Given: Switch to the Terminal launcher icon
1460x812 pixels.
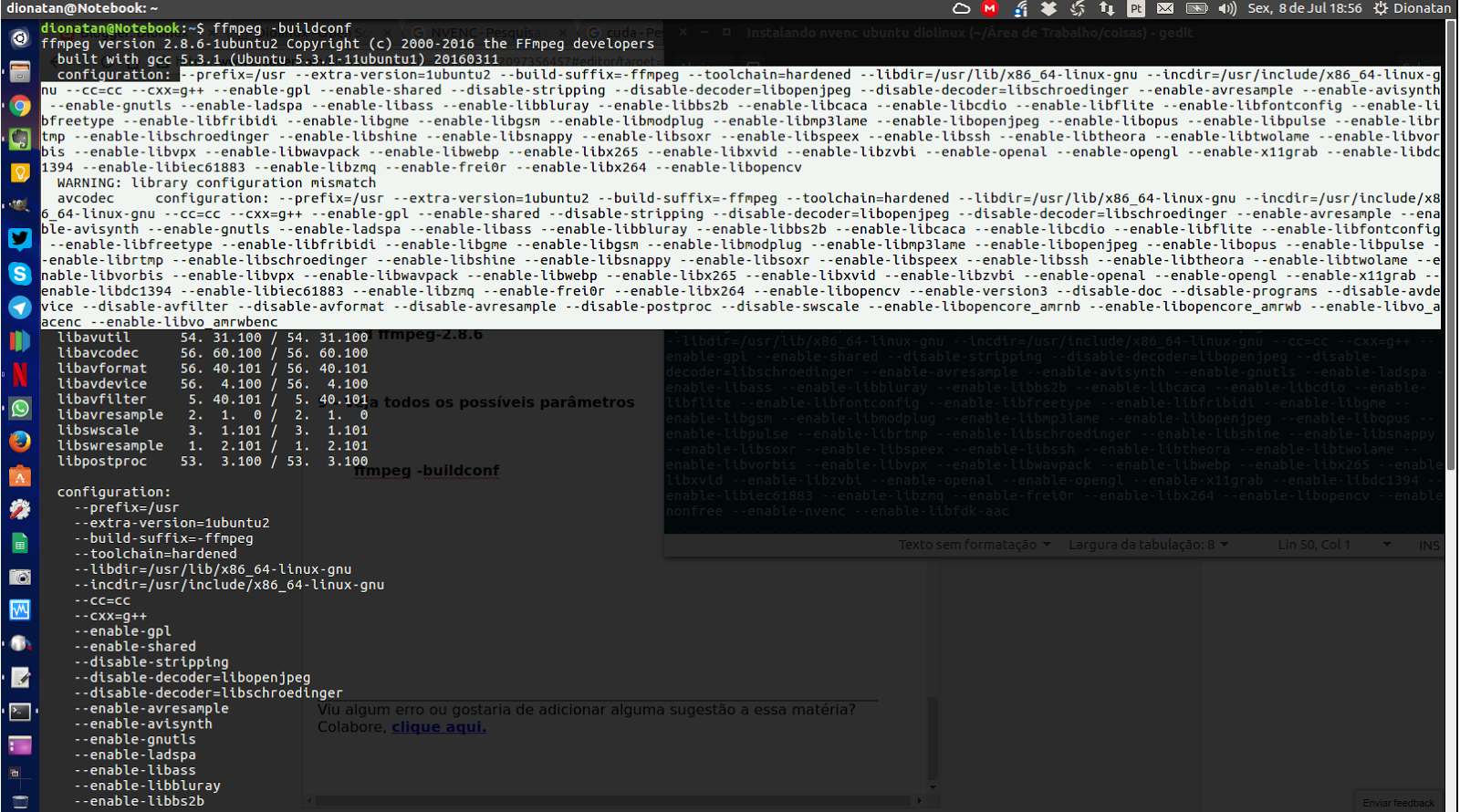Looking at the screenshot, I should pyautogui.click(x=19, y=711).
